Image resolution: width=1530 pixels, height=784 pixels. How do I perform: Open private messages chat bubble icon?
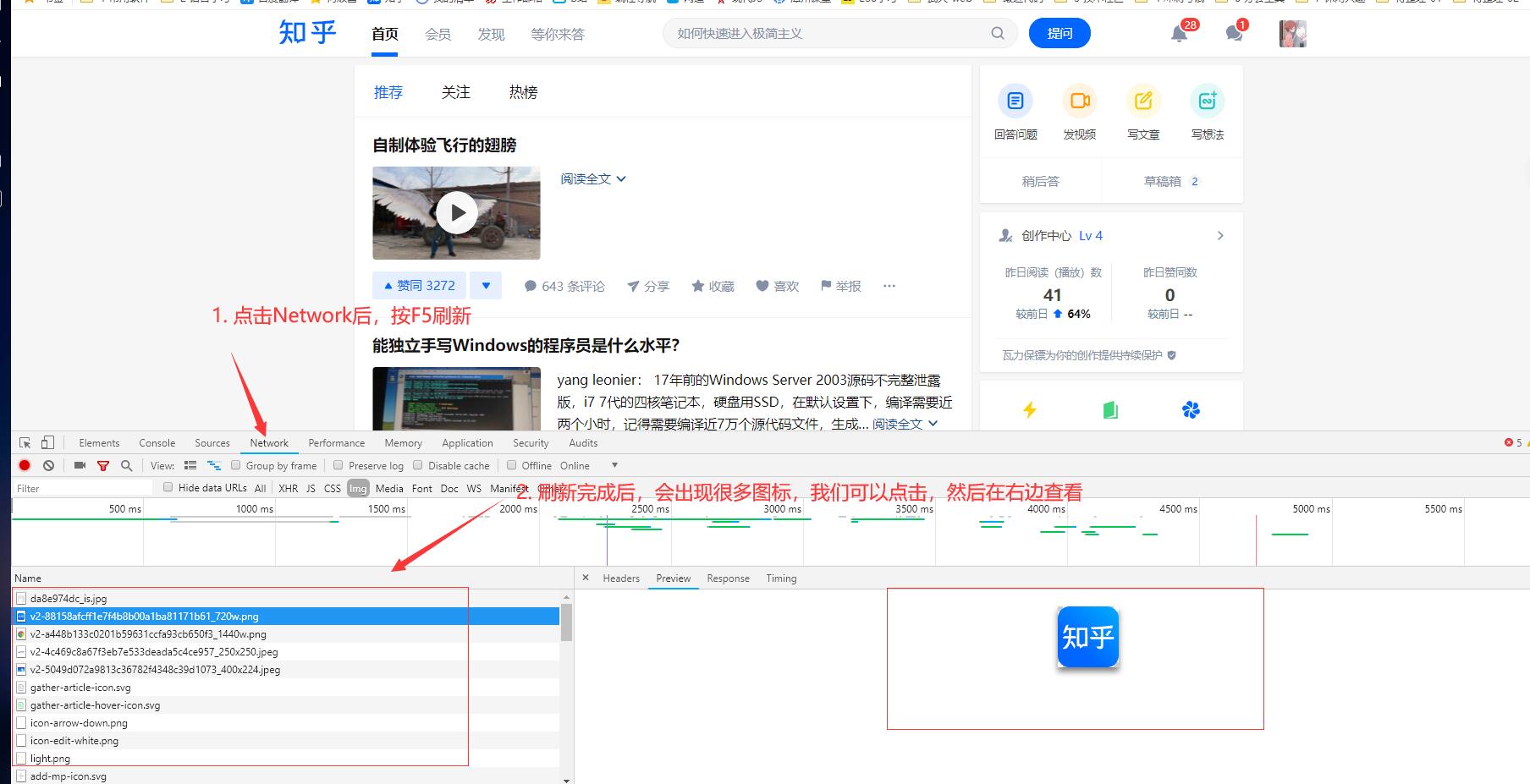tap(1234, 34)
